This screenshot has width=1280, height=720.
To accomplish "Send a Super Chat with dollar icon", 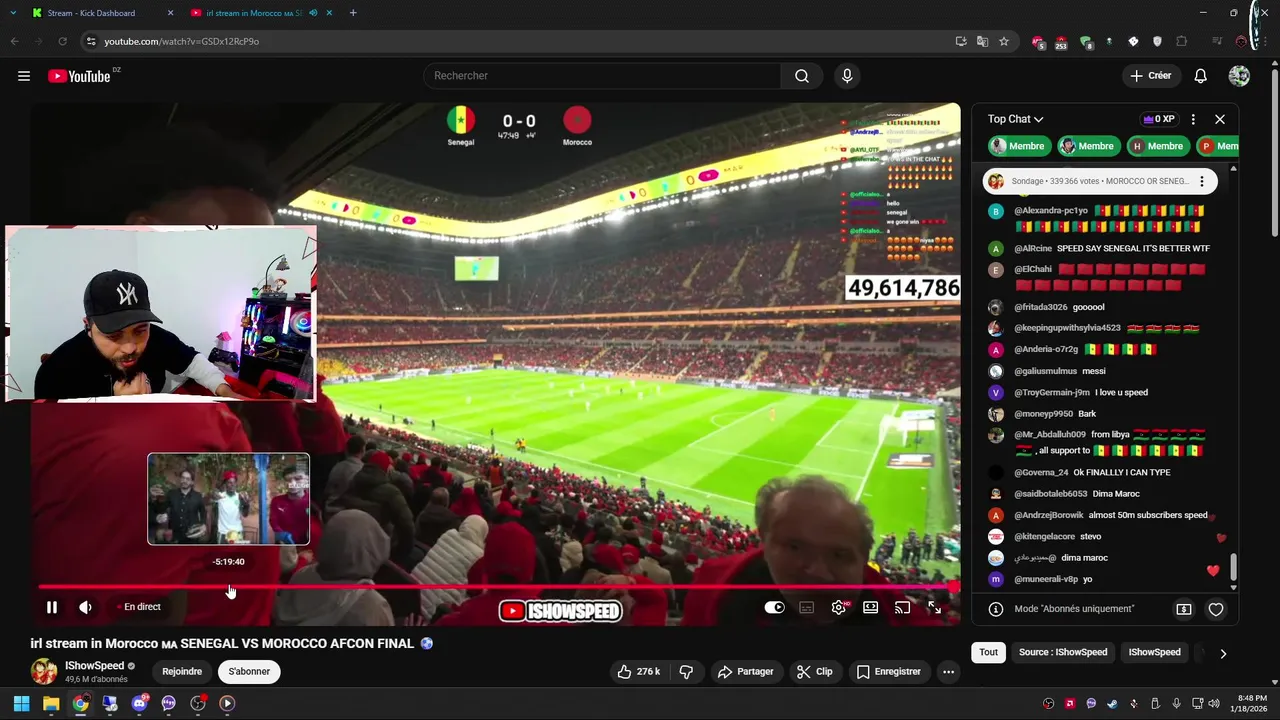I will pyautogui.click(x=1184, y=609).
